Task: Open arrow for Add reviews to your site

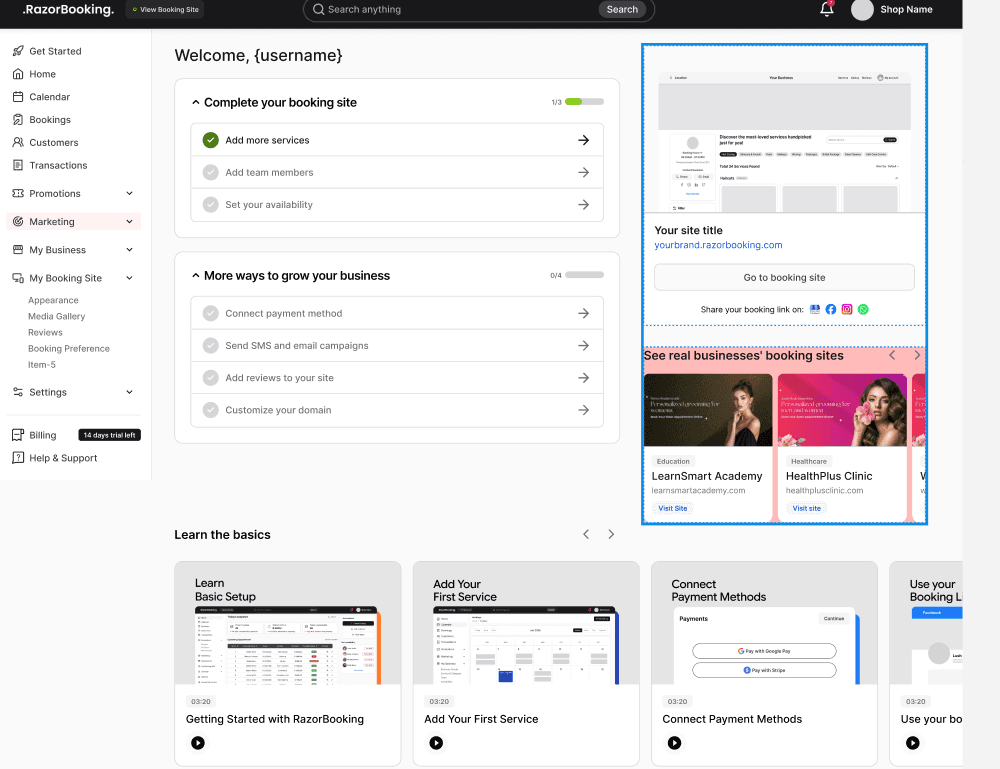Action: [x=583, y=377]
